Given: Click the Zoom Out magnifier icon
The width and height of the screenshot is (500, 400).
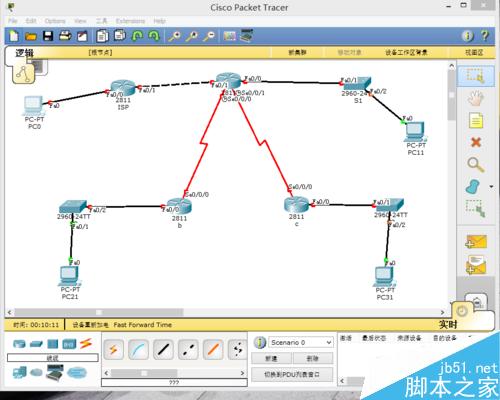Looking at the screenshot, I should [209, 36].
